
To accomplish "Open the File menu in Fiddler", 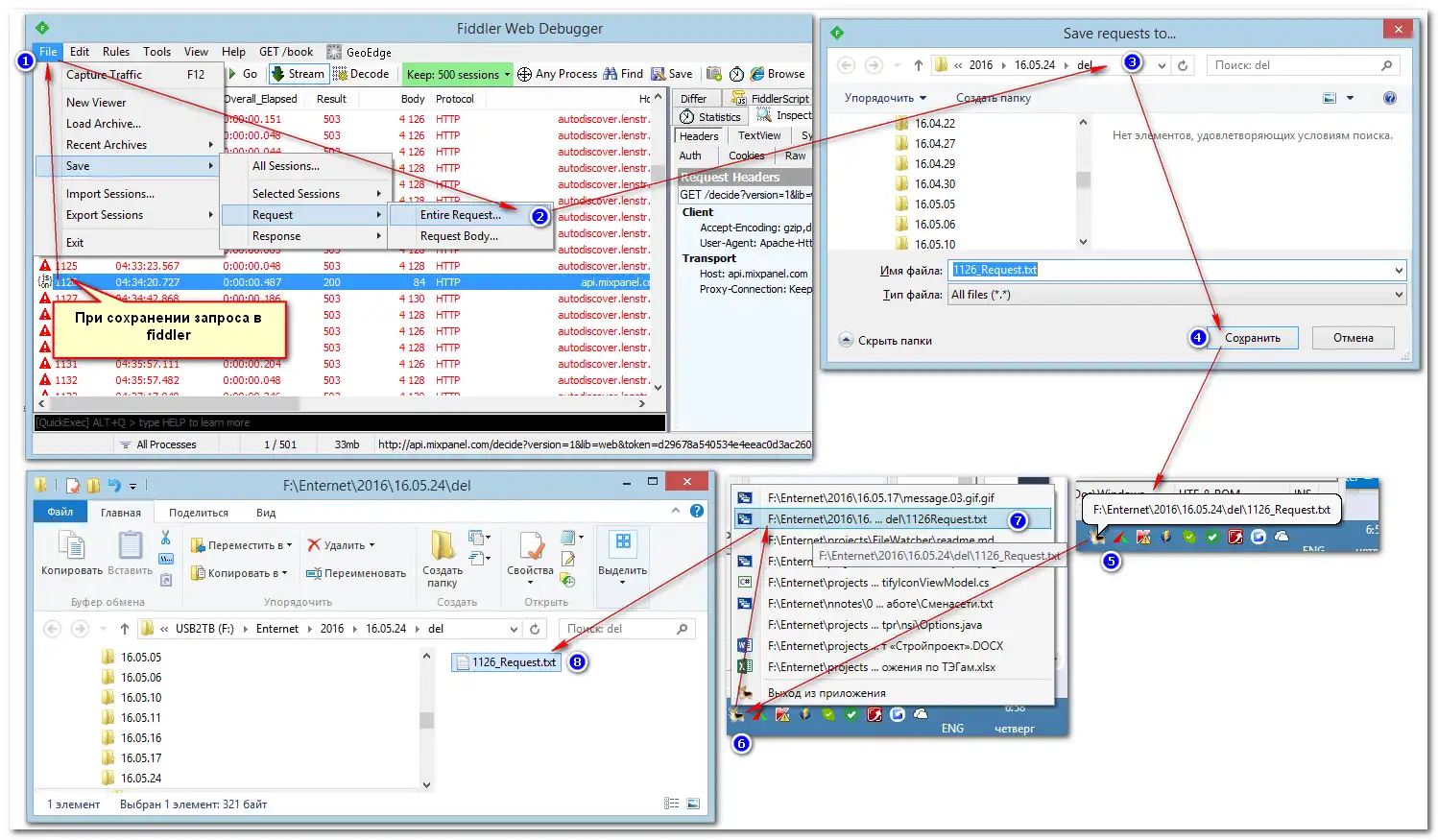I will pos(48,52).
